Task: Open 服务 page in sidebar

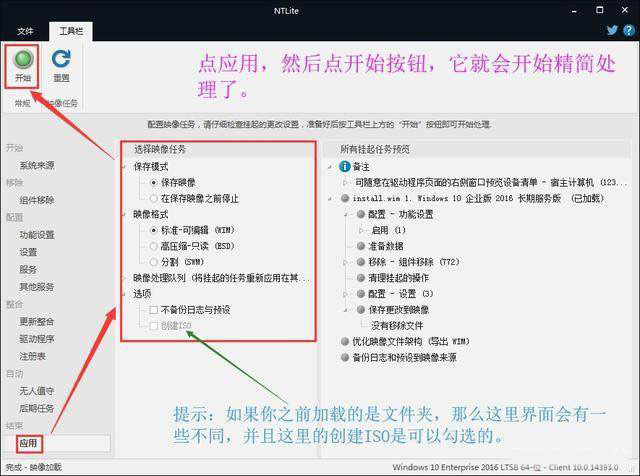Action: (28, 269)
